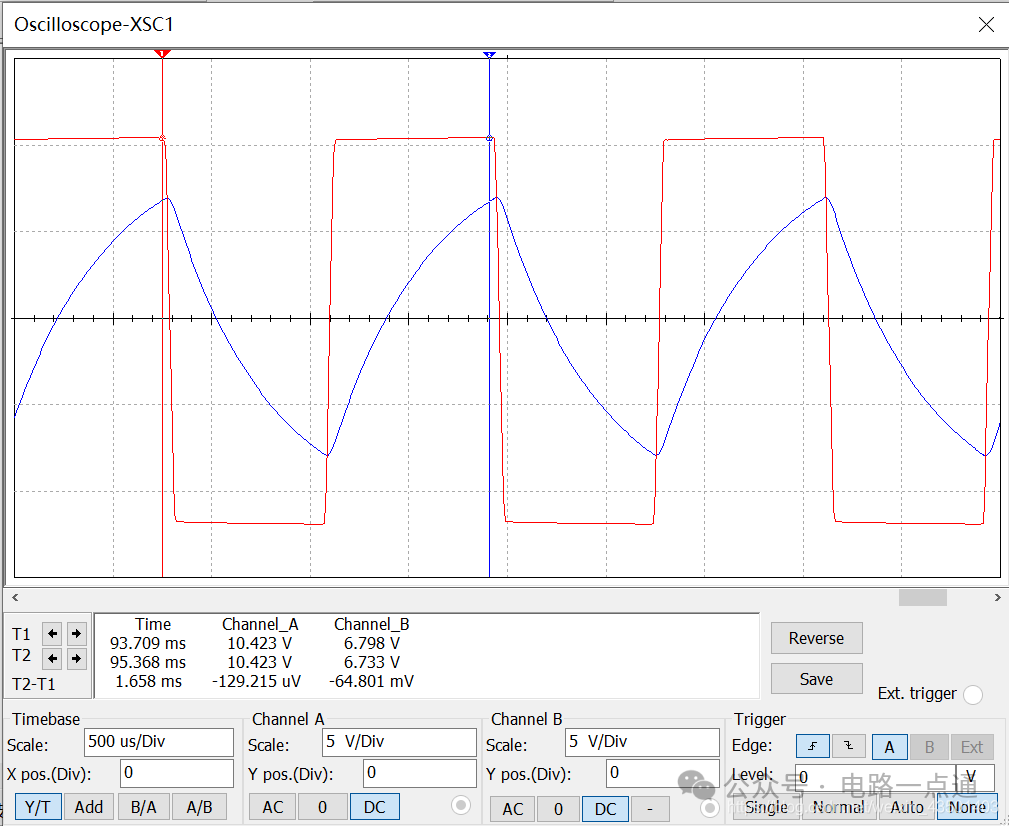This screenshot has width=1009, height=826.
Task: Select rising edge trigger
Action: pyautogui.click(x=813, y=746)
